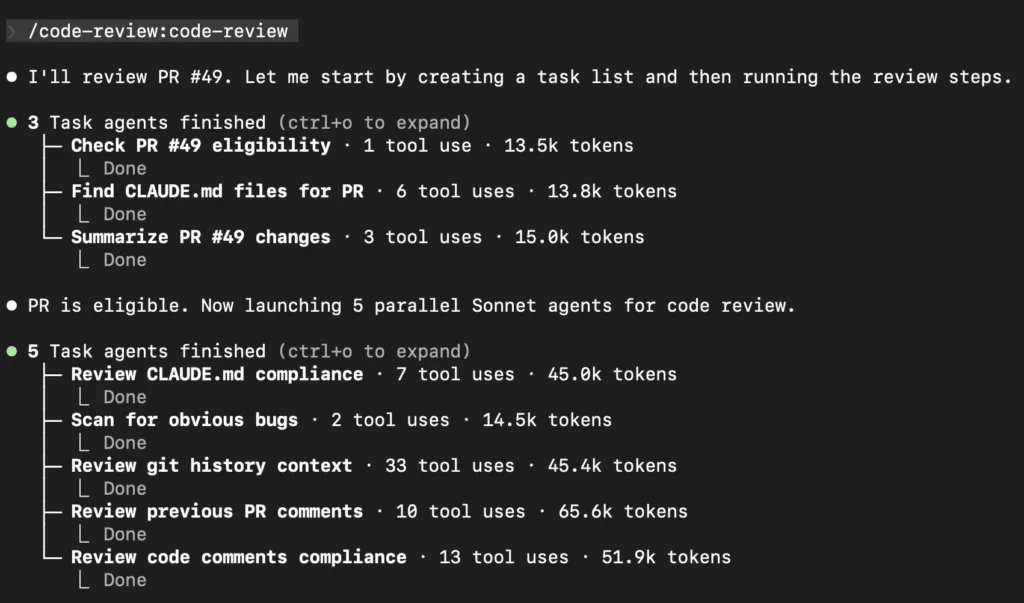Click the green status dot for 5 Task agents

point(11,351)
